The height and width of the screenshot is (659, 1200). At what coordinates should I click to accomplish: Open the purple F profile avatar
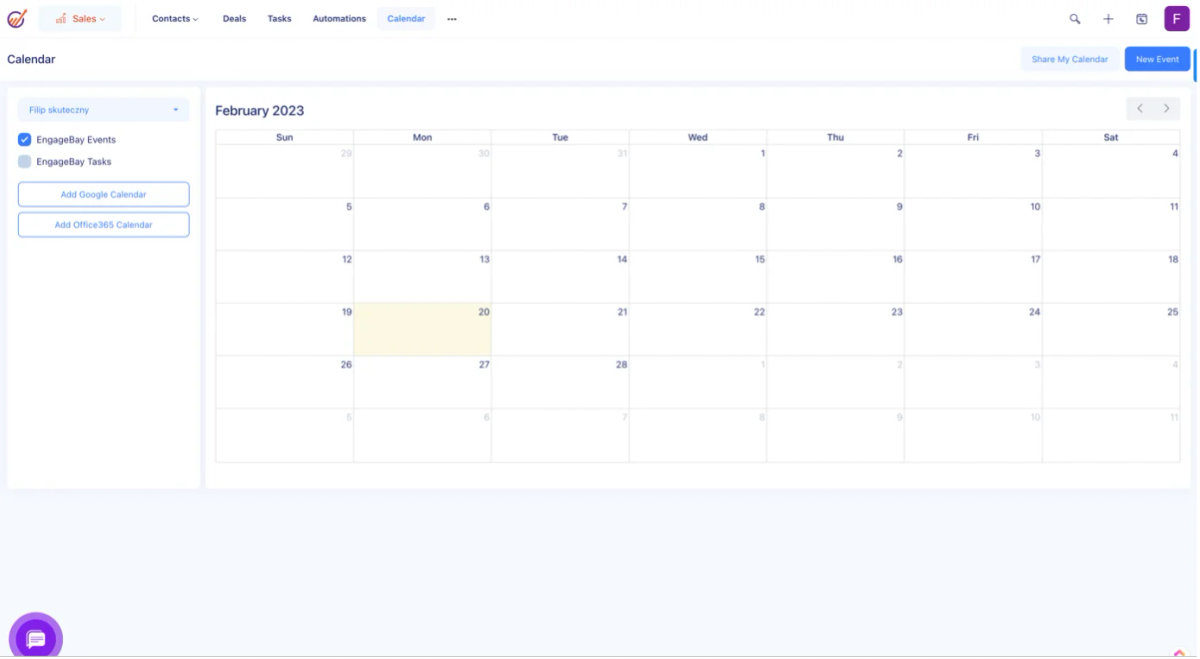coord(1177,19)
